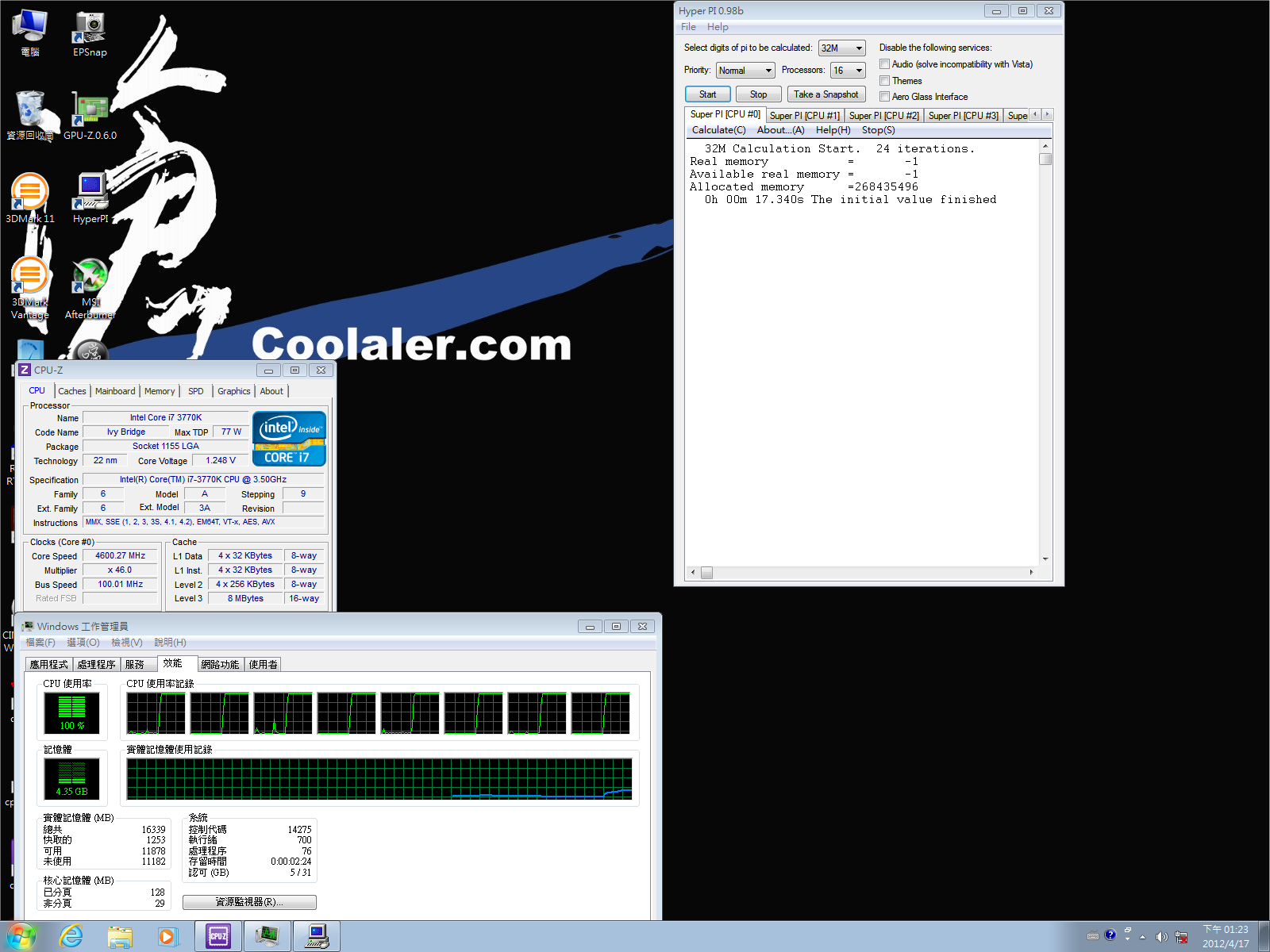This screenshot has height=952, width=1270.
Task: Click the IME restore options tray icon
Action: [x=1128, y=930]
